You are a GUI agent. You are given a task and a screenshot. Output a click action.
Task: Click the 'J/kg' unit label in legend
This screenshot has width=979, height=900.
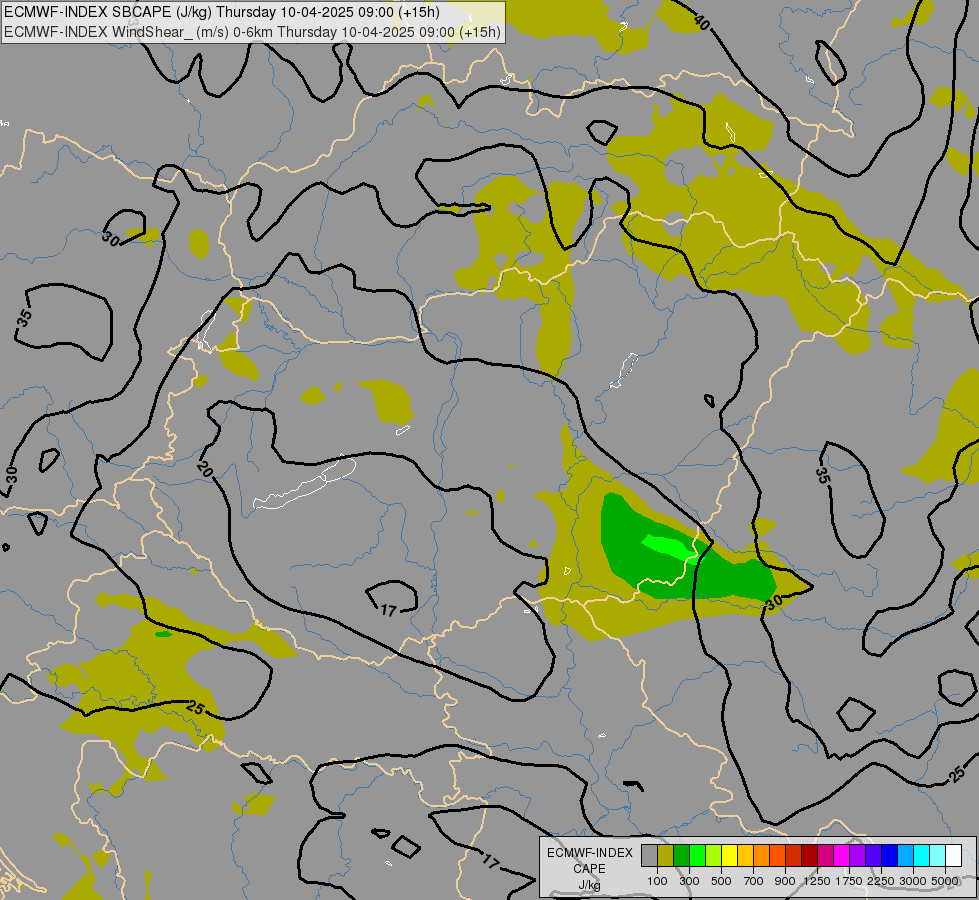coord(589,885)
